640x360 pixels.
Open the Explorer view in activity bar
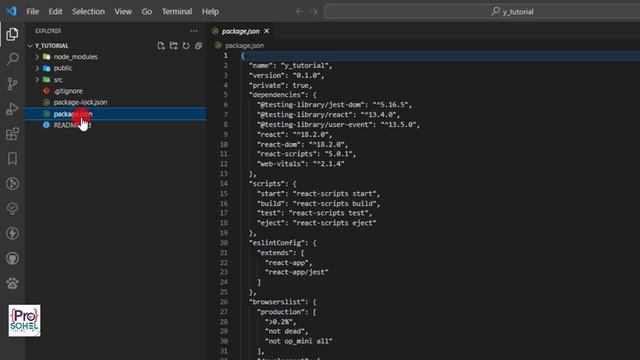pyautogui.click(x=12, y=34)
